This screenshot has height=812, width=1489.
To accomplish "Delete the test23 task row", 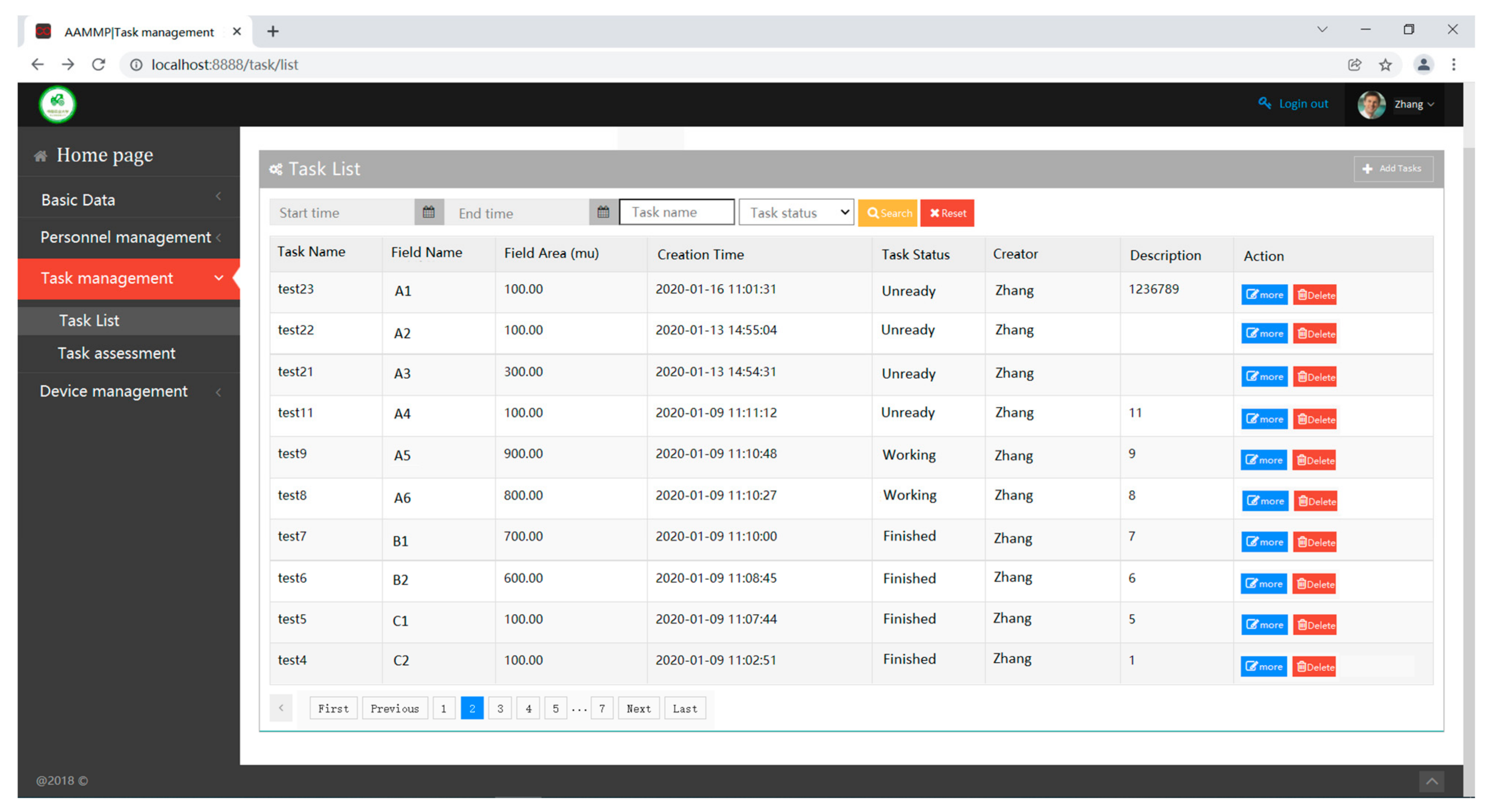I will click(1314, 295).
